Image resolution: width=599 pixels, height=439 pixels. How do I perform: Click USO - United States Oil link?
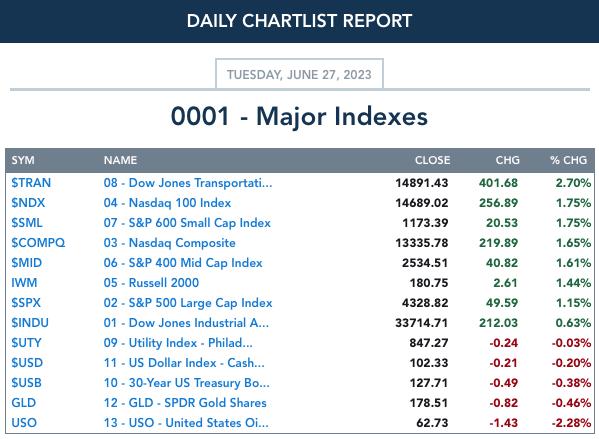click(186, 423)
